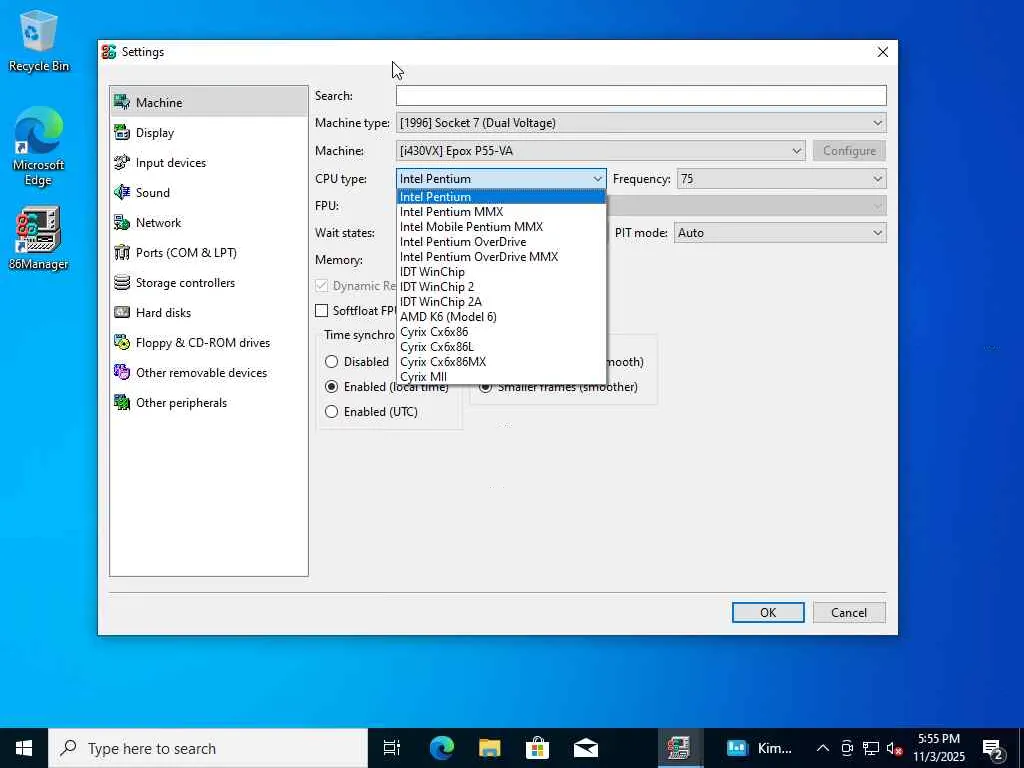Viewport: 1024px width, 768px height.
Task: Open File Explorer from the taskbar
Action: [x=489, y=748]
